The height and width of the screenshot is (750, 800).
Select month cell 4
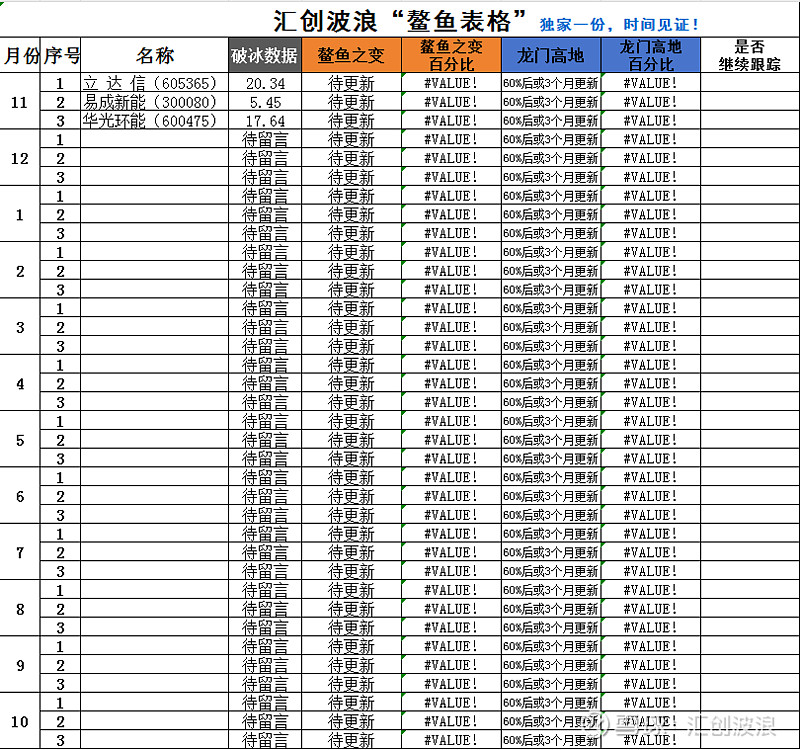[20, 383]
